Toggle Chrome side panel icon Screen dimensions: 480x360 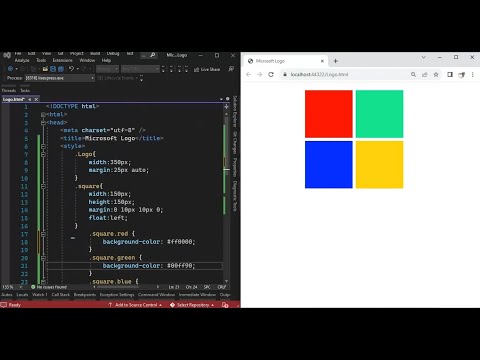point(450,75)
